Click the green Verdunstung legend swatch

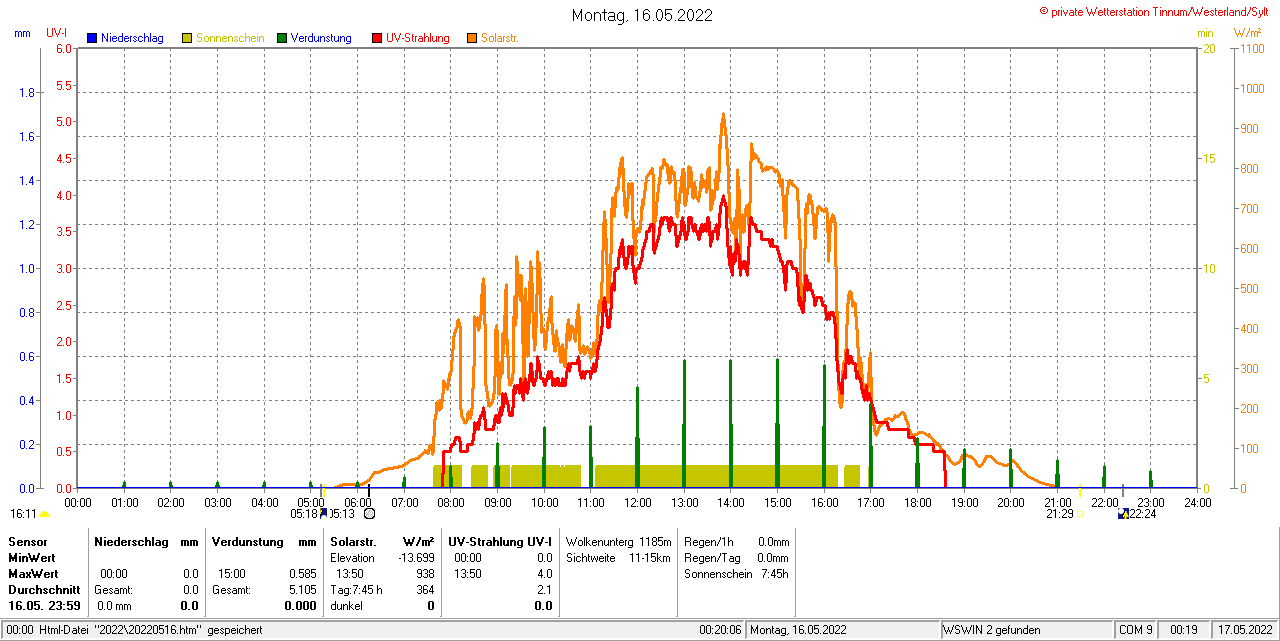pyautogui.click(x=282, y=38)
